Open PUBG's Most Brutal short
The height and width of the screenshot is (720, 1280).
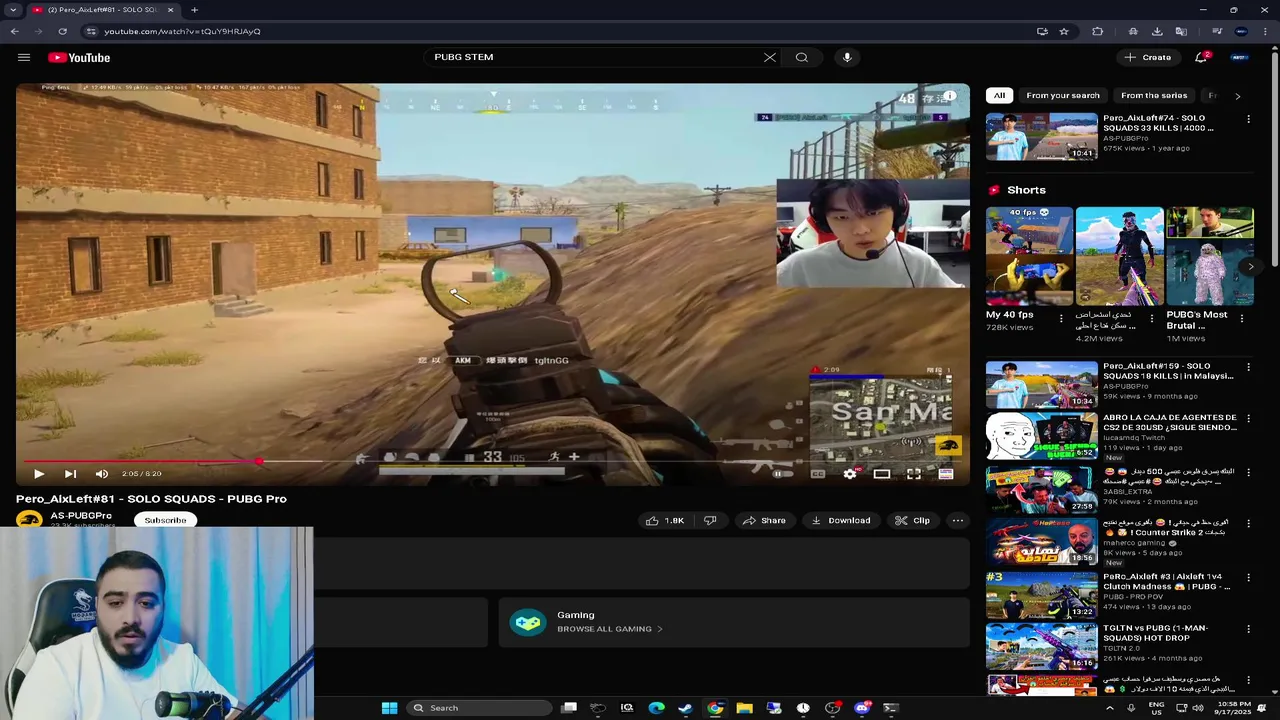1209,255
